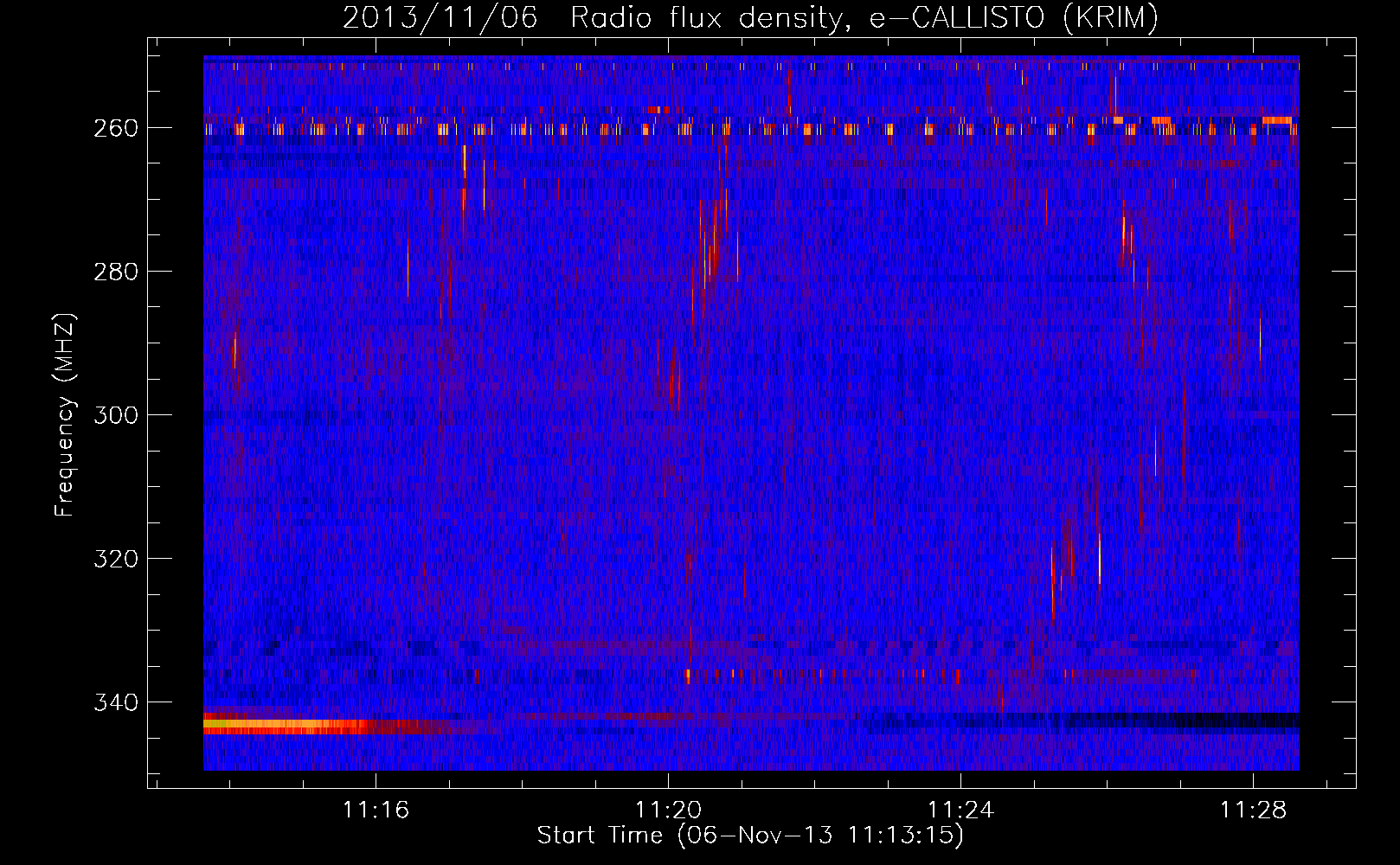Click the 11:16 time tick label
Image resolution: width=1400 pixels, height=865 pixels.
[376, 811]
